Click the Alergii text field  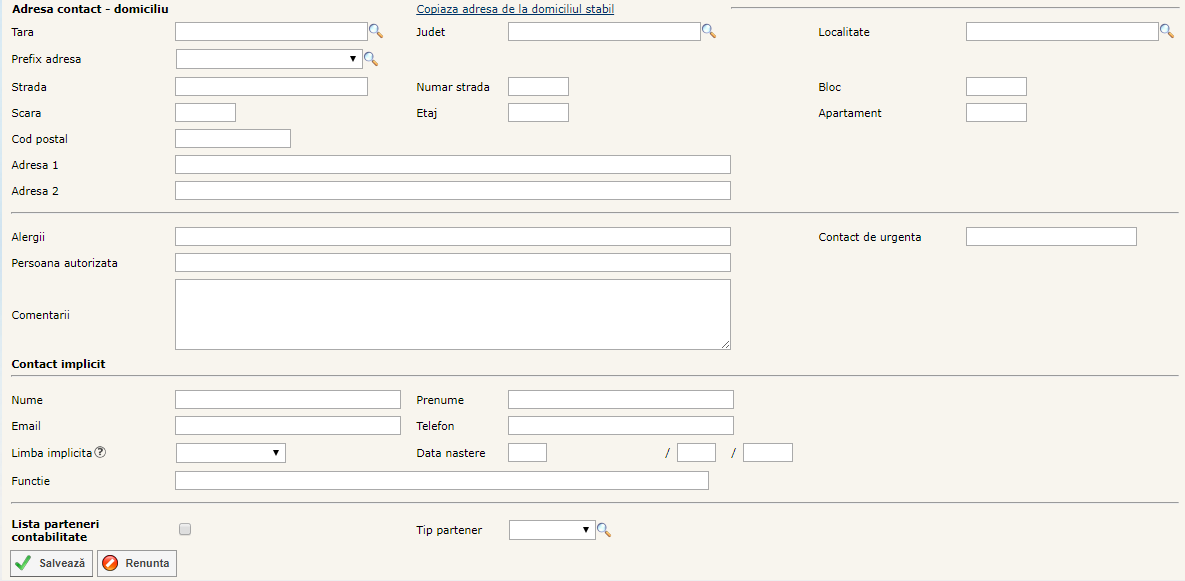[x=452, y=237]
